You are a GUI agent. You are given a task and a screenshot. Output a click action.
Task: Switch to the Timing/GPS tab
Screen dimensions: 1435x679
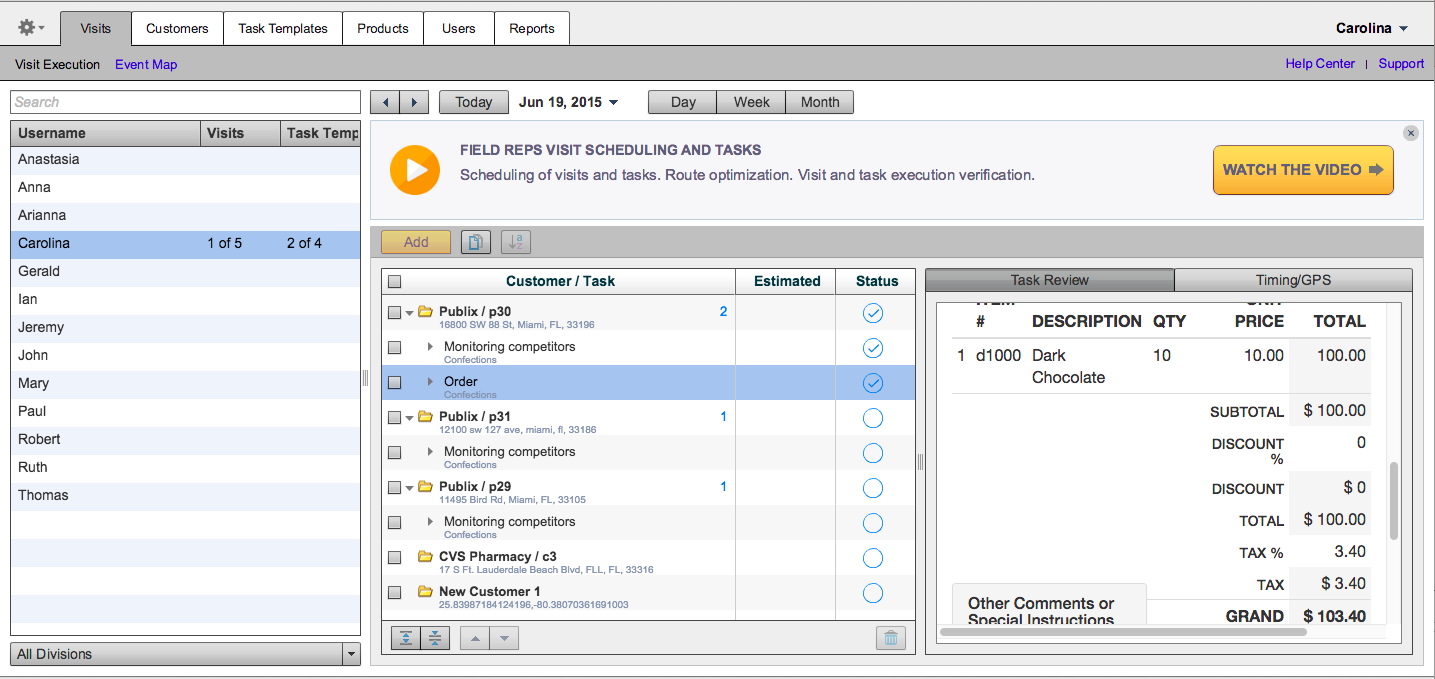coord(1293,280)
